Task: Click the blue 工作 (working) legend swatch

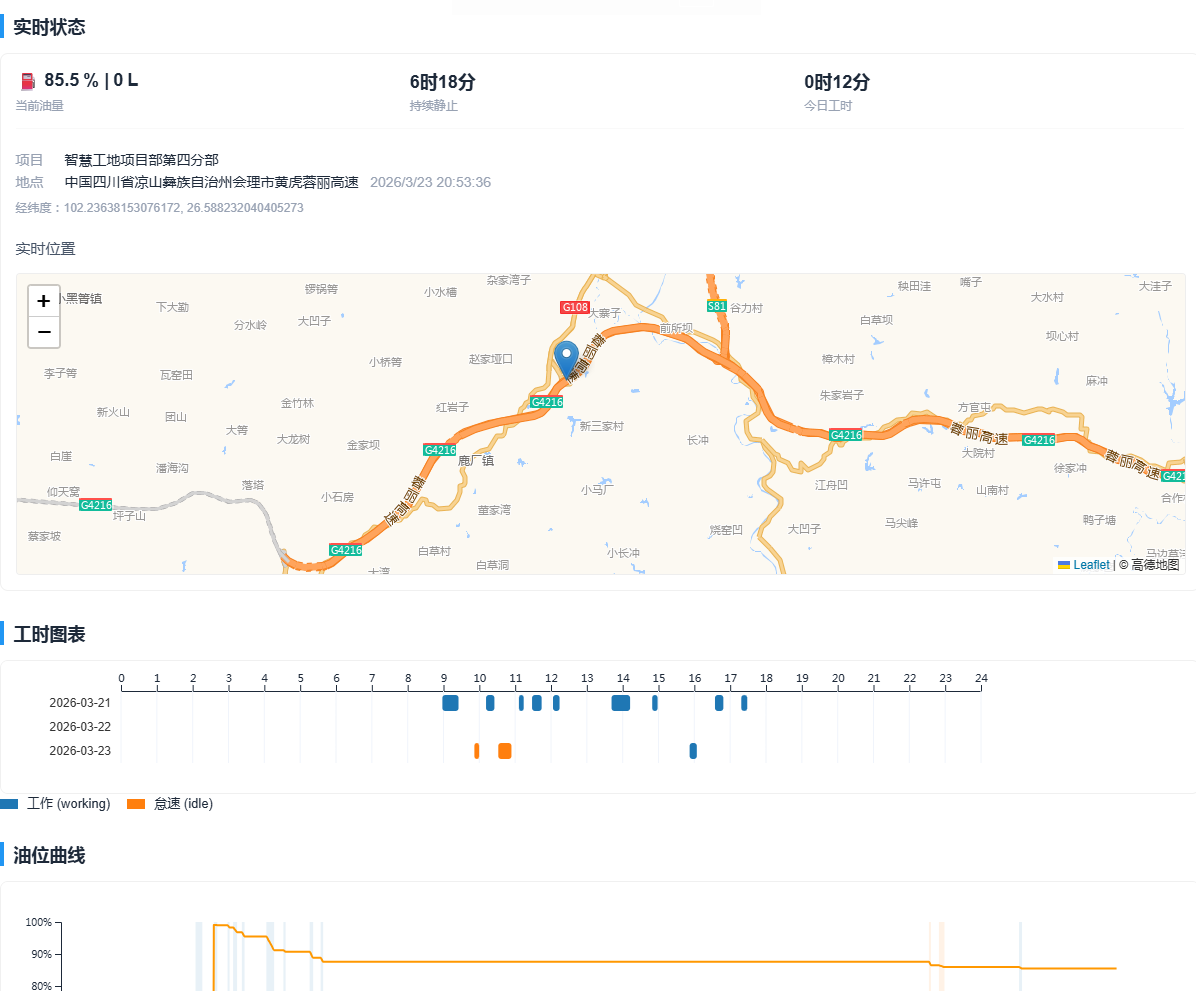Action: (11, 803)
